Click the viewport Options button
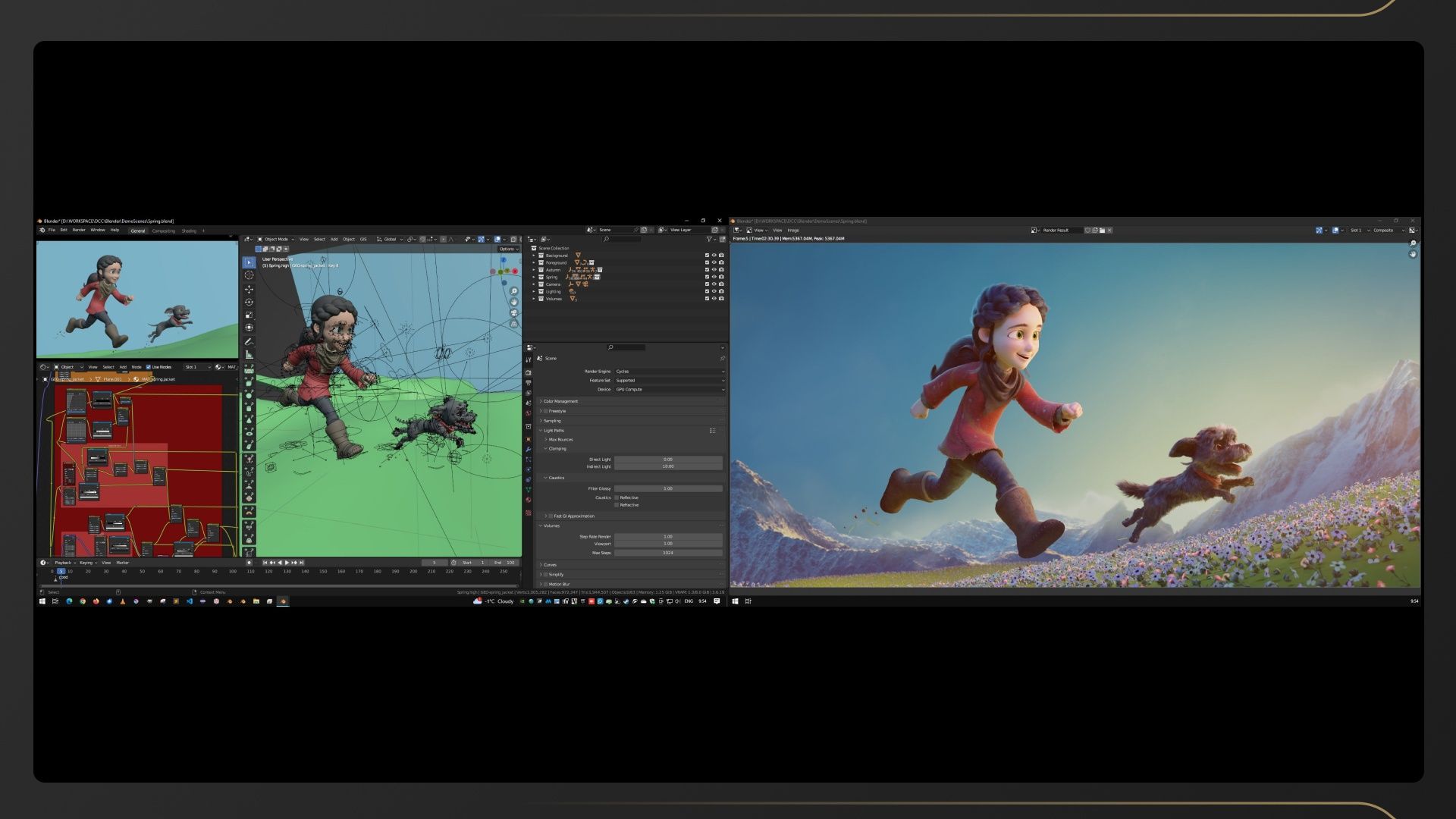 pyautogui.click(x=508, y=249)
